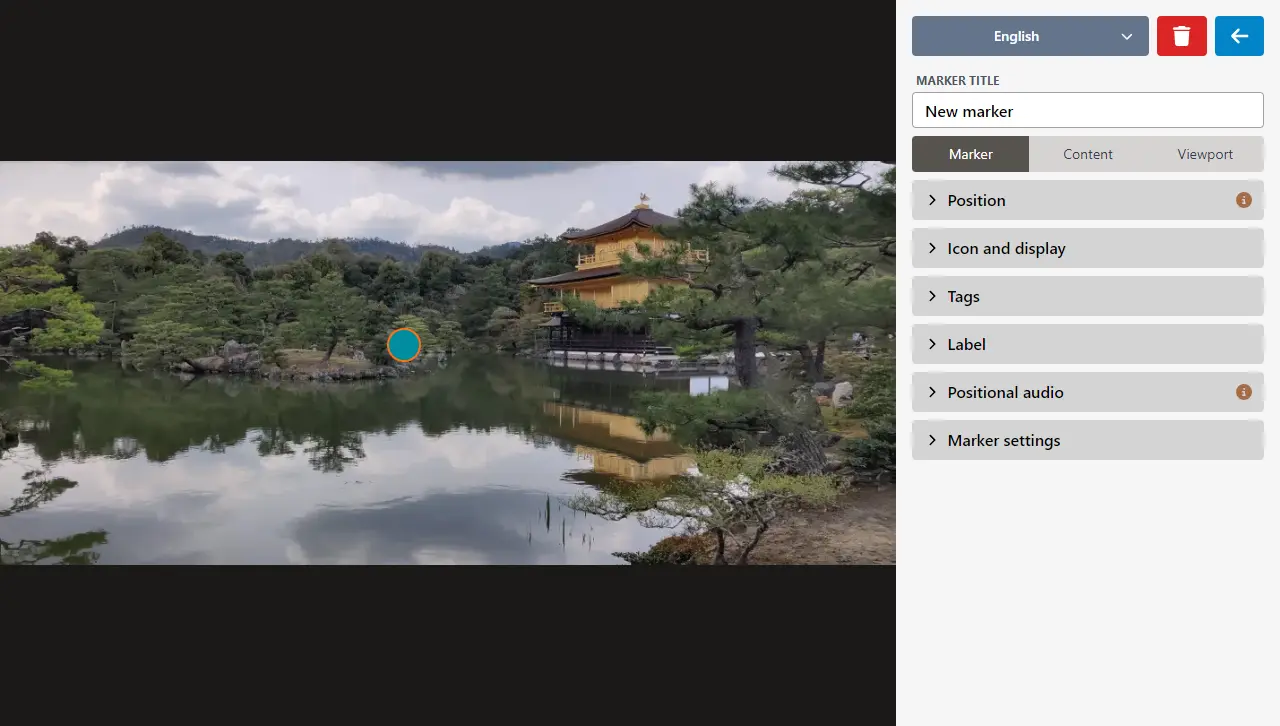
Task: Expand the Position section
Action: (x=977, y=200)
